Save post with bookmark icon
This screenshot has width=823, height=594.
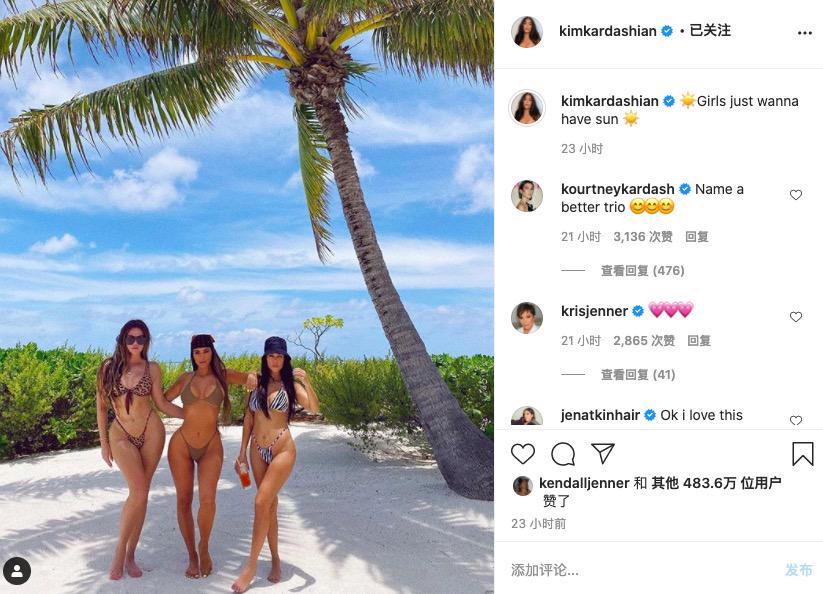pos(803,454)
